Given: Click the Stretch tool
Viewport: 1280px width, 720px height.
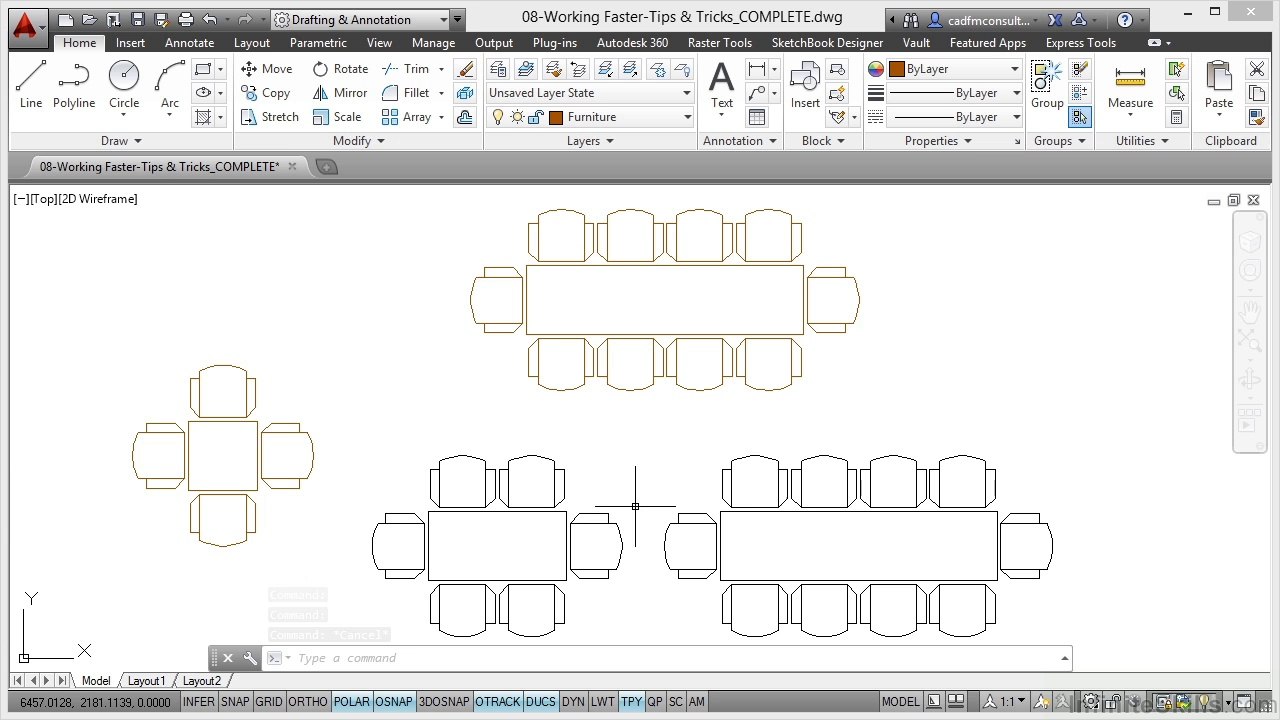Looking at the screenshot, I should (x=270, y=117).
